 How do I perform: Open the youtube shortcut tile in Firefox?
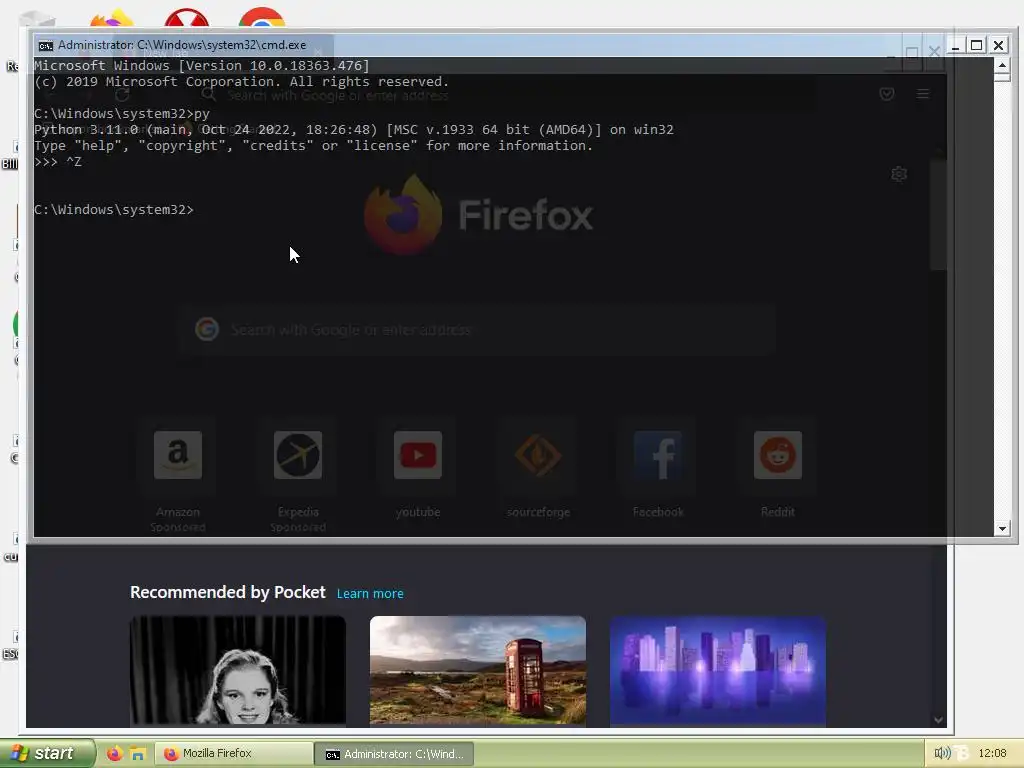tap(418, 455)
